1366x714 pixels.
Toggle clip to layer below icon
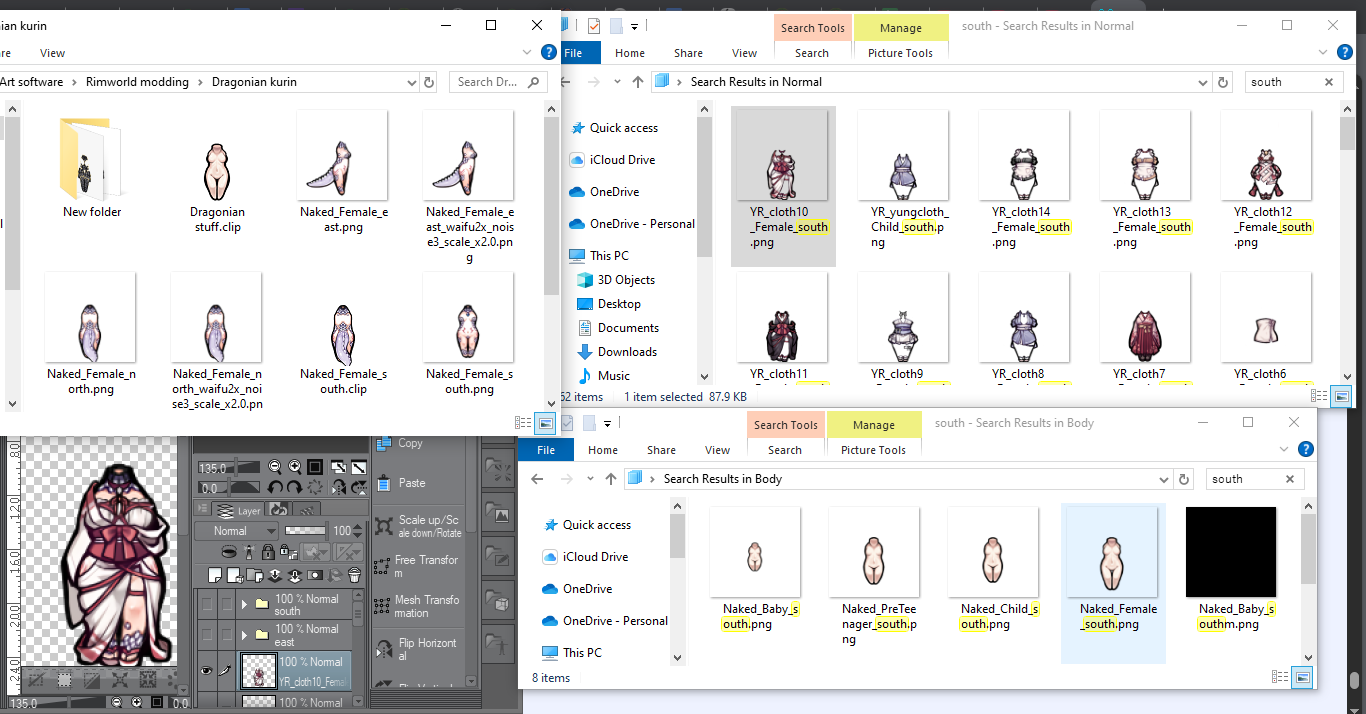click(x=229, y=552)
